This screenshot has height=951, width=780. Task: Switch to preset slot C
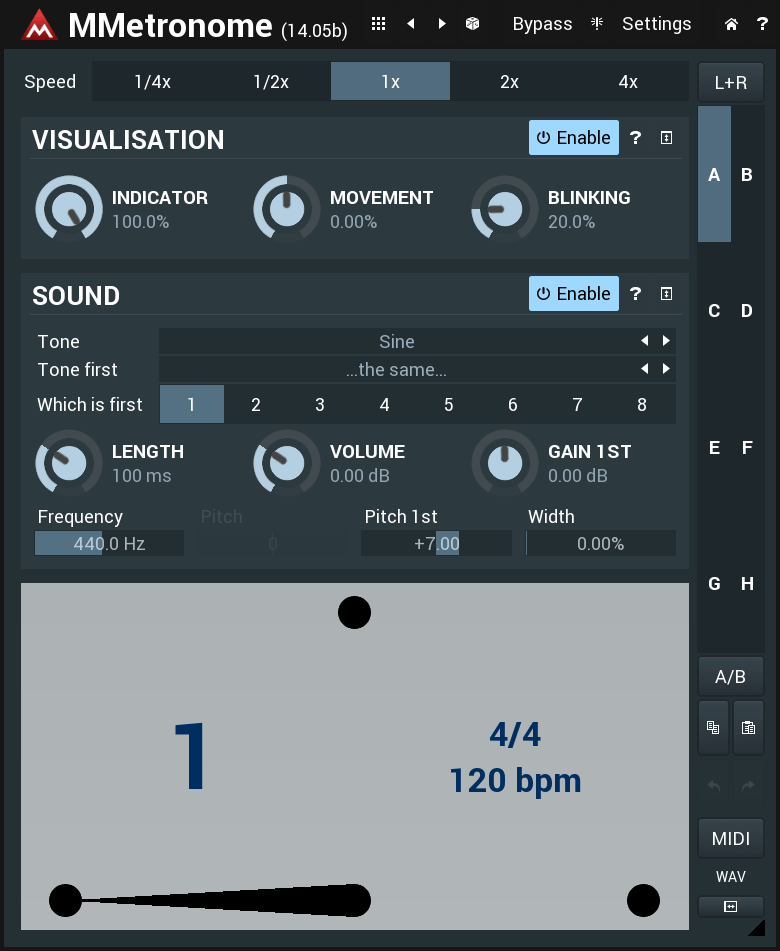pyautogui.click(x=714, y=311)
